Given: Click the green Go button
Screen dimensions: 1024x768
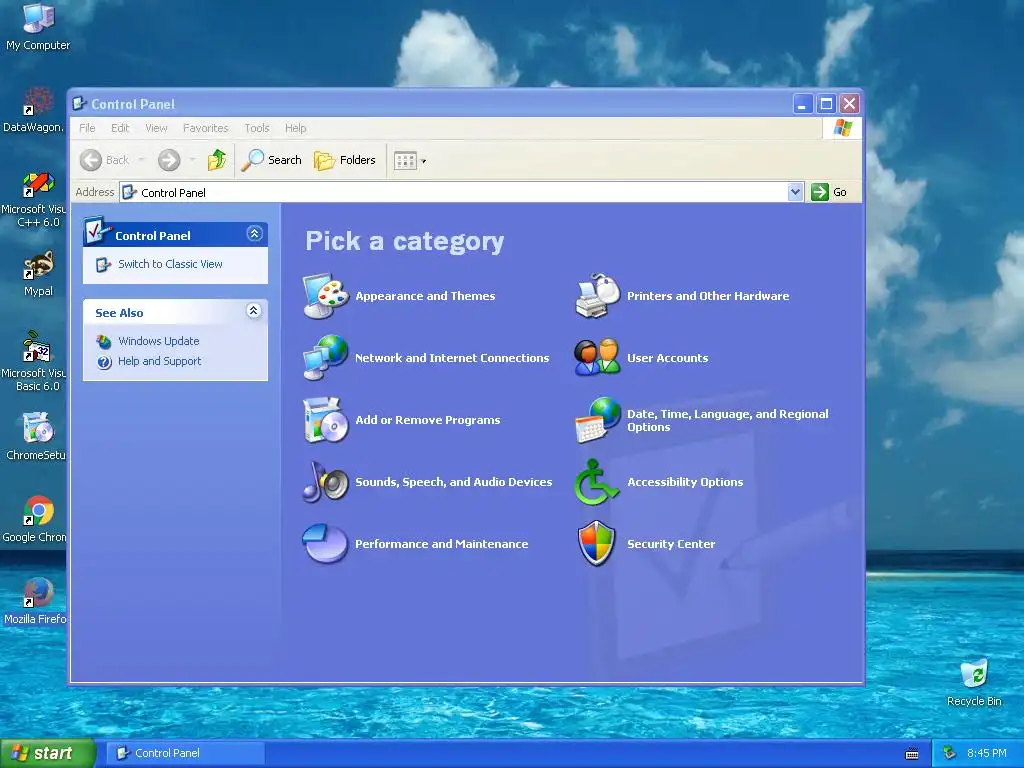Looking at the screenshot, I should pos(829,192).
